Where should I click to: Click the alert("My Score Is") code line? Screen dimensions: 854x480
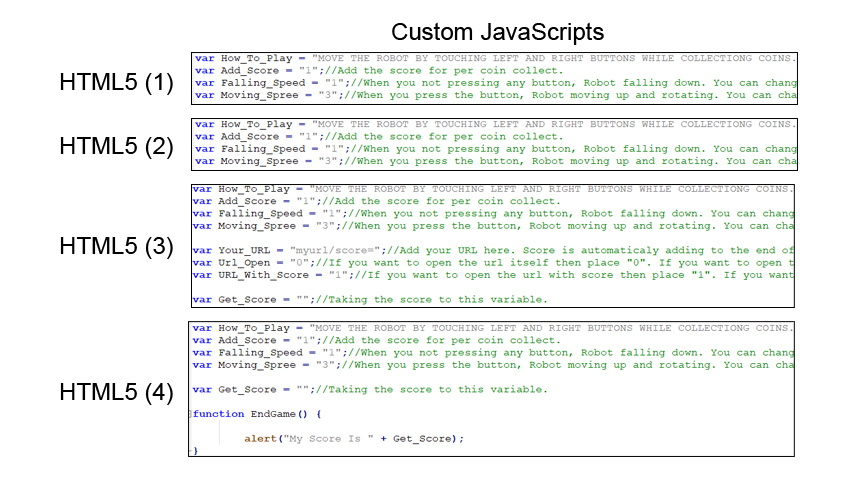(x=354, y=439)
